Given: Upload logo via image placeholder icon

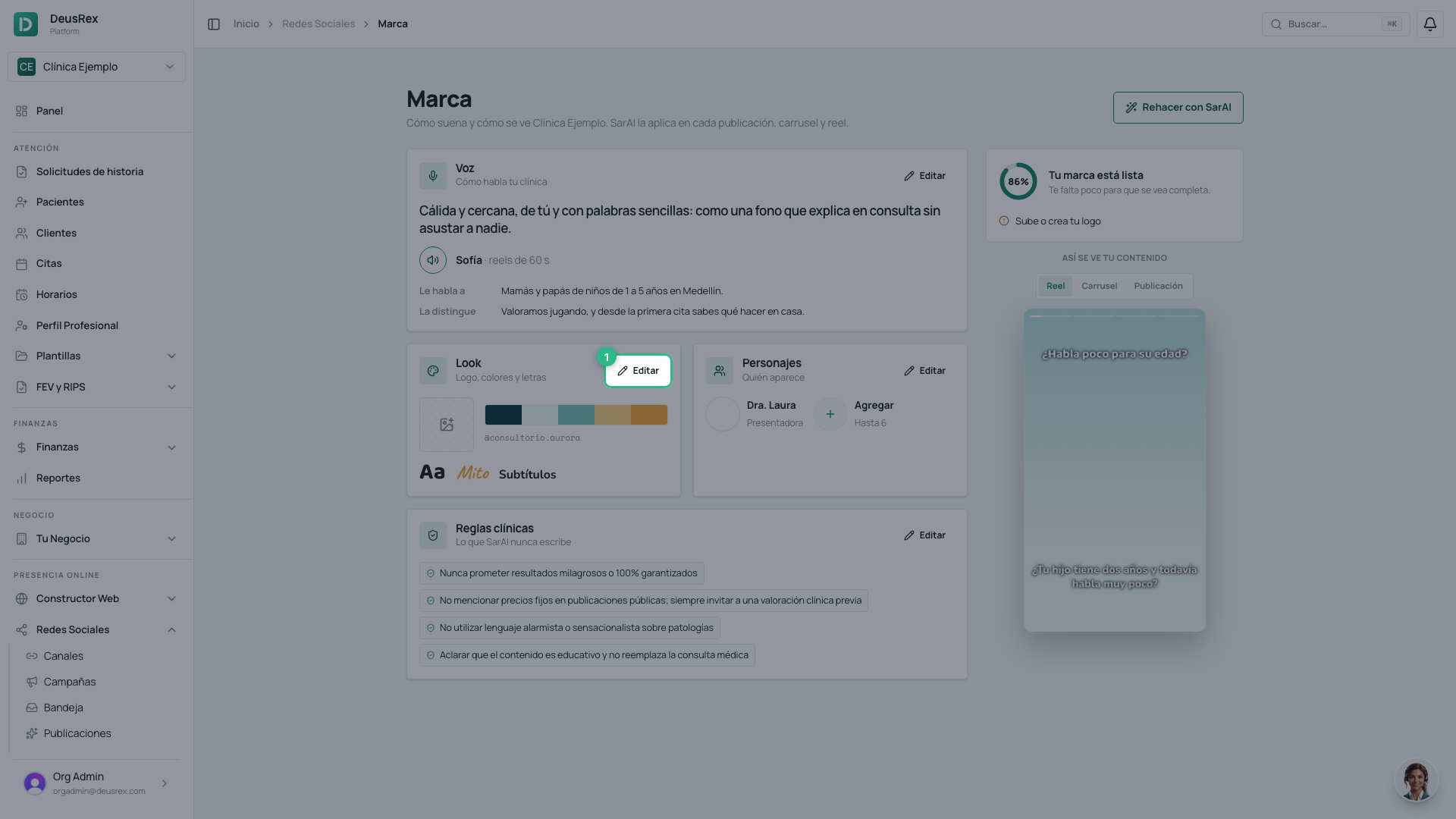Looking at the screenshot, I should [x=447, y=425].
